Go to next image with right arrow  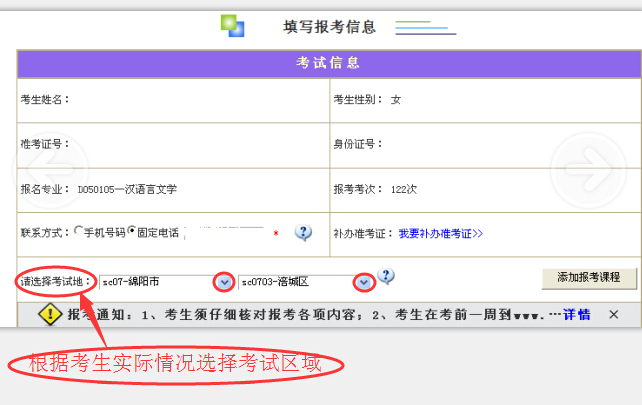pos(588,169)
